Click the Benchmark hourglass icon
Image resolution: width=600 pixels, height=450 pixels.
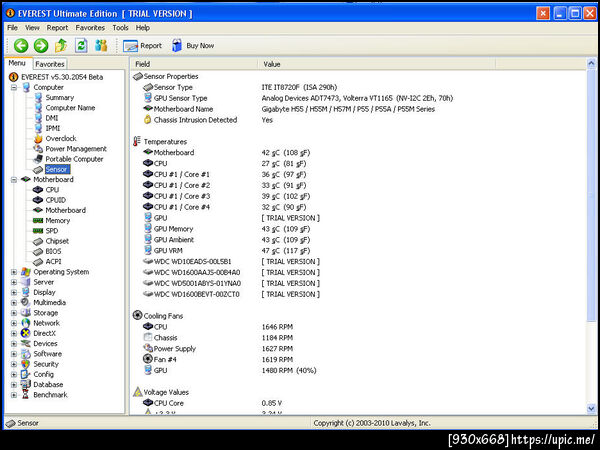(x=26, y=395)
